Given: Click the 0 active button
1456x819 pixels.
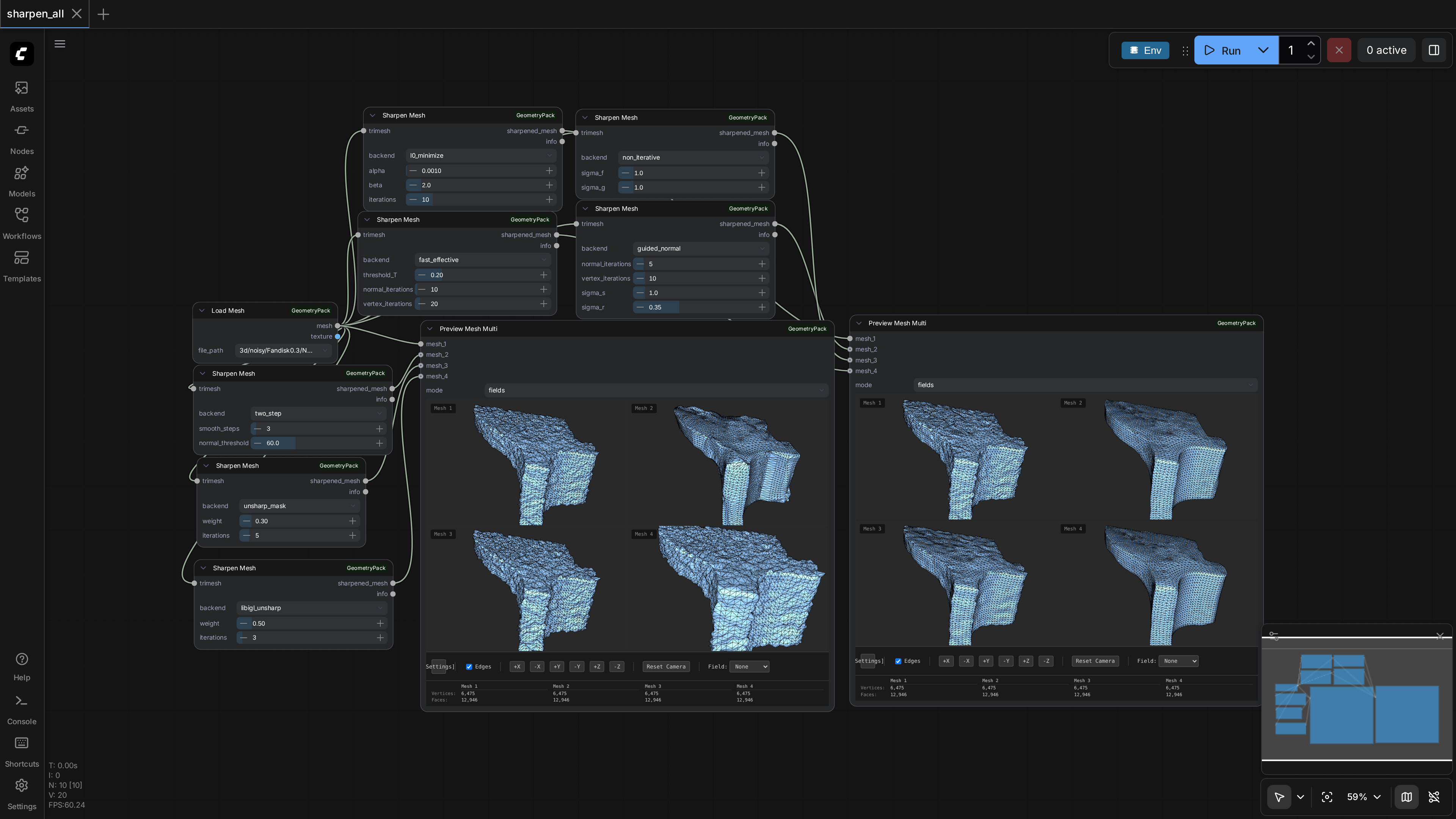Looking at the screenshot, I should 1386,50.
